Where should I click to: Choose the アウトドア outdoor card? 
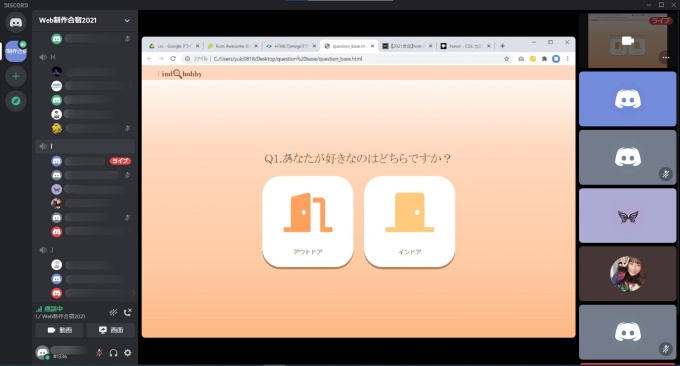pyautogui.click(x=307, y=222)
